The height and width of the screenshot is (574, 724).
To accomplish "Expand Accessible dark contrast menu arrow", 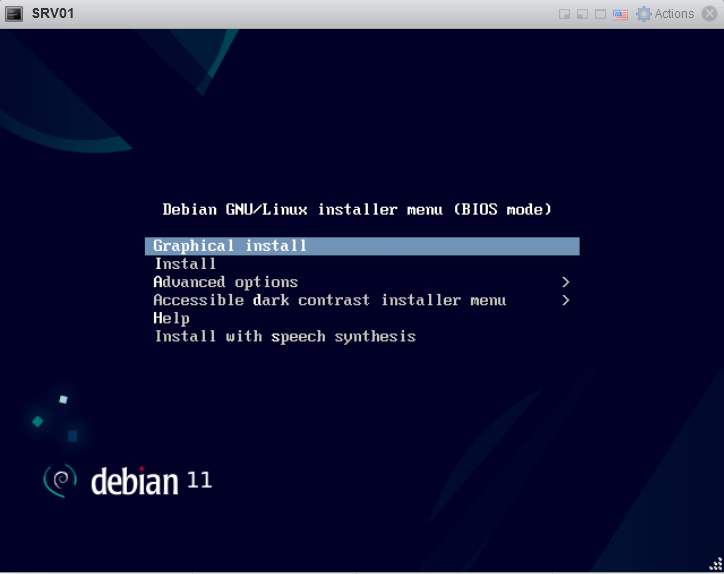I will (x=566, y=300).
